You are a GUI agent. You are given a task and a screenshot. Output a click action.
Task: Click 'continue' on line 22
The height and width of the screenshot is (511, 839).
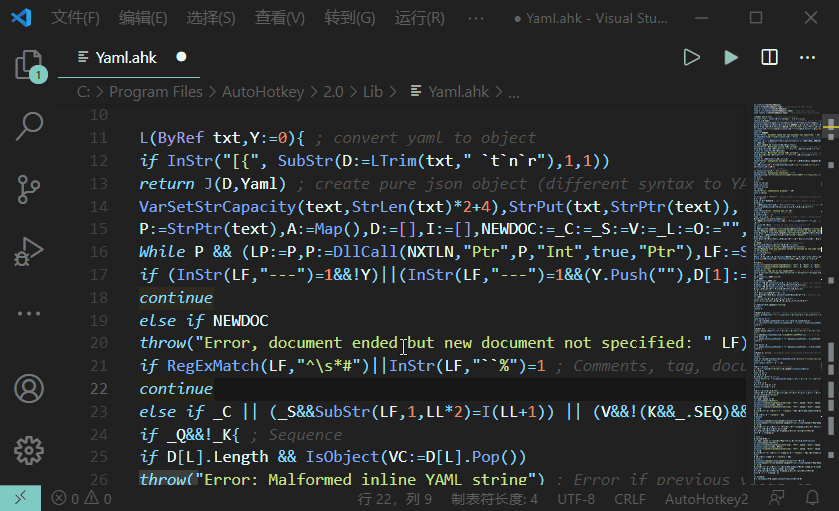pos(176,388)
